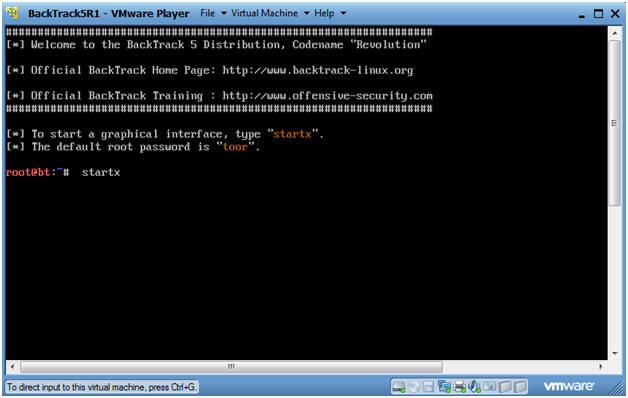
Task: Click the vertical scrollbar down arrow
Action: point(614,354)
